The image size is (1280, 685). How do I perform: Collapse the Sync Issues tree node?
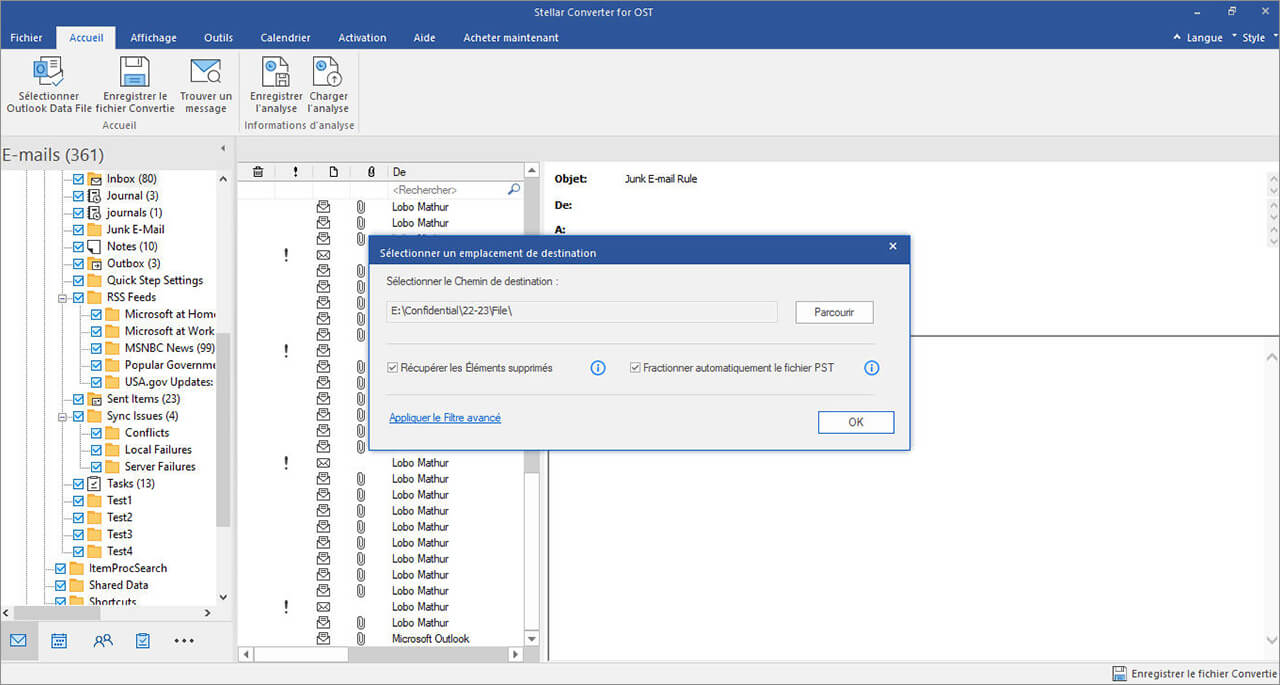coord(62,416)
